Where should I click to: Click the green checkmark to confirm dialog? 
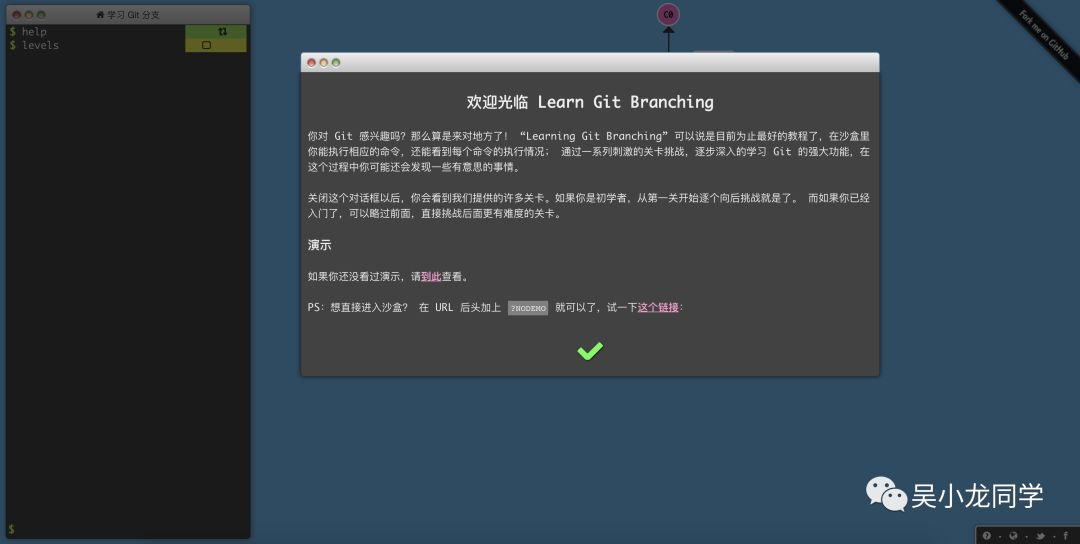coord(590,351)
